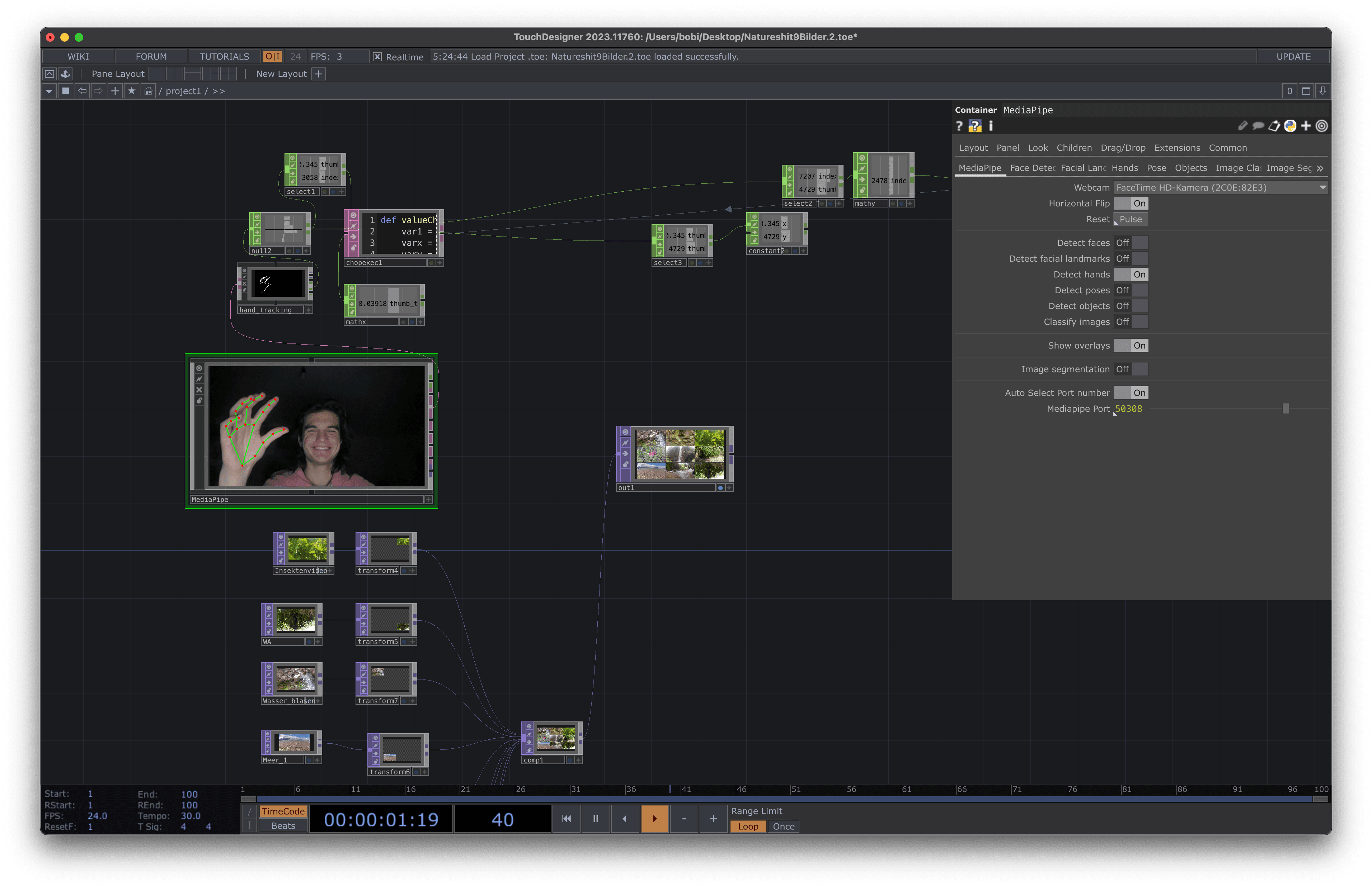This screenshot has height=888, width=1372.
Task: Open operator info via the 'i' icon
Action: (991, 126)
